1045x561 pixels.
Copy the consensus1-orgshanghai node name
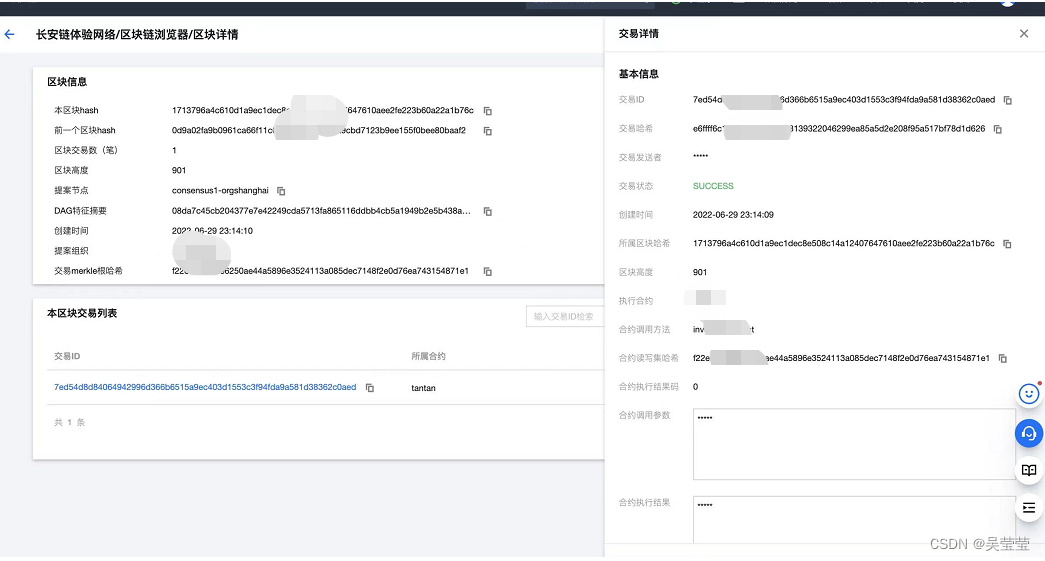281,191
